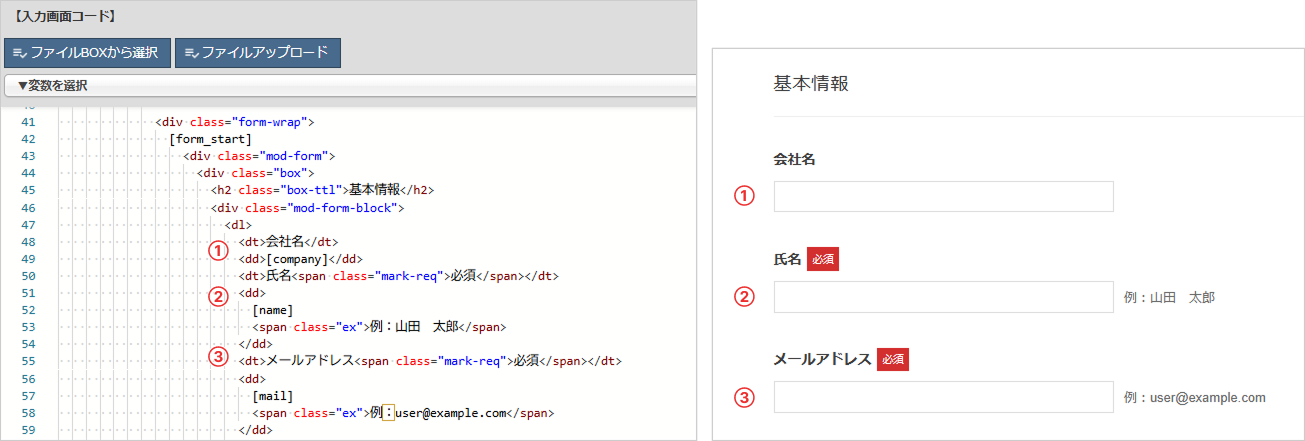Click circled ③ beside the メールアドレス input
1305x441 pixels.
click(x=743, y=397)
